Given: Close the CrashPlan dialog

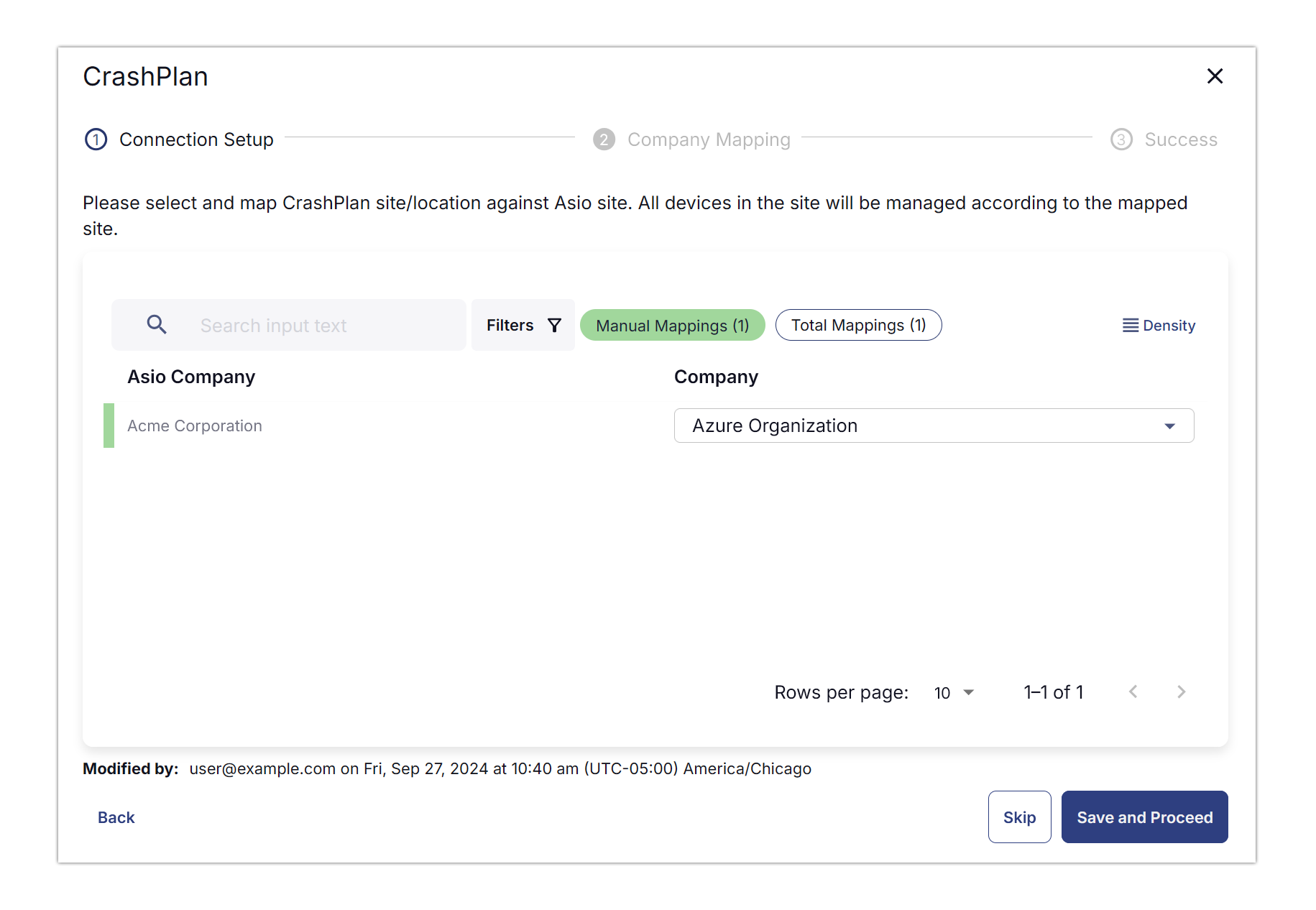Looking at the screenshot, I should pyautogui.click(x=1215, y=76).
